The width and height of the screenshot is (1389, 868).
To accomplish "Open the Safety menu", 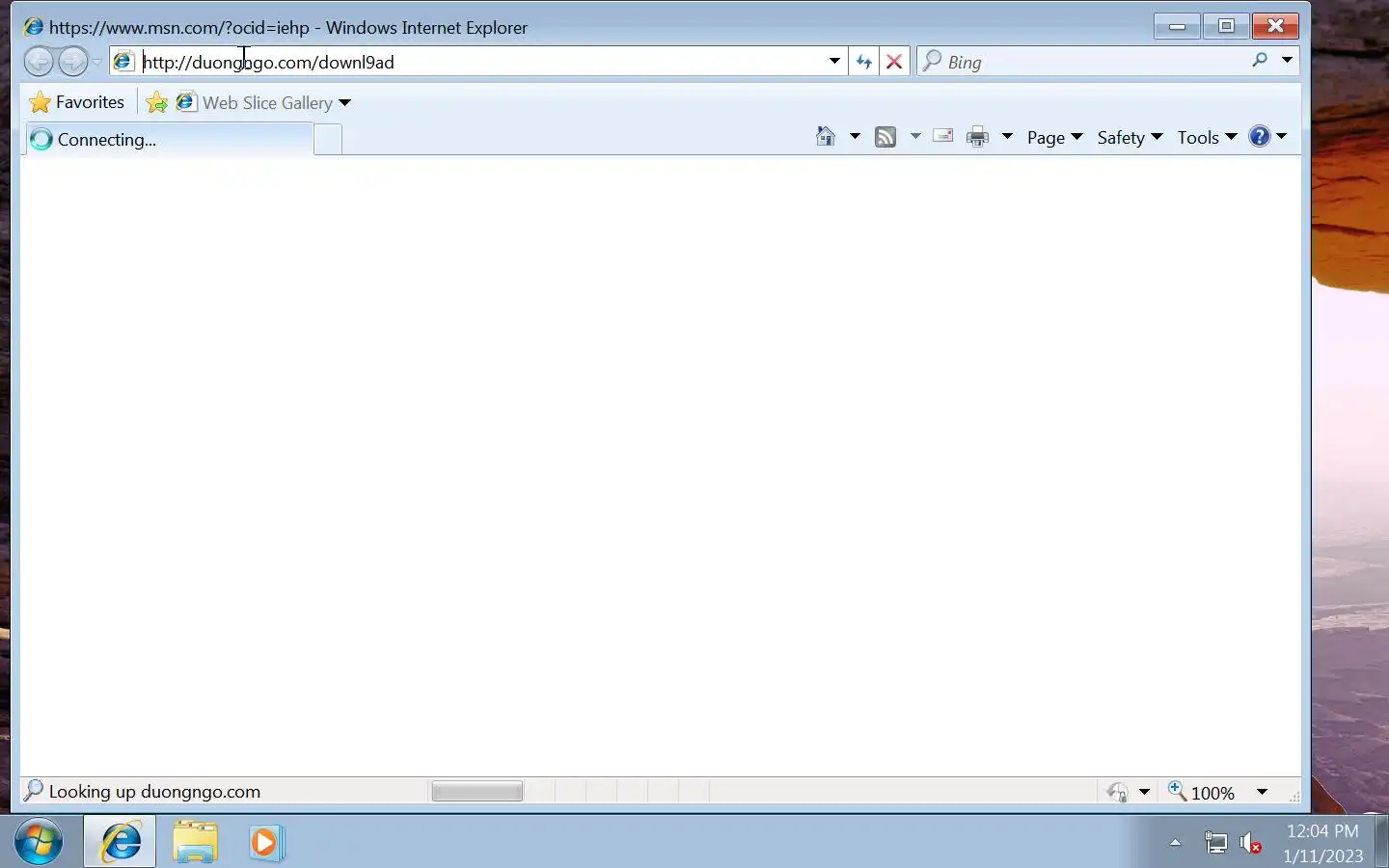I will pyautogui.click(x=1130, y=137).
